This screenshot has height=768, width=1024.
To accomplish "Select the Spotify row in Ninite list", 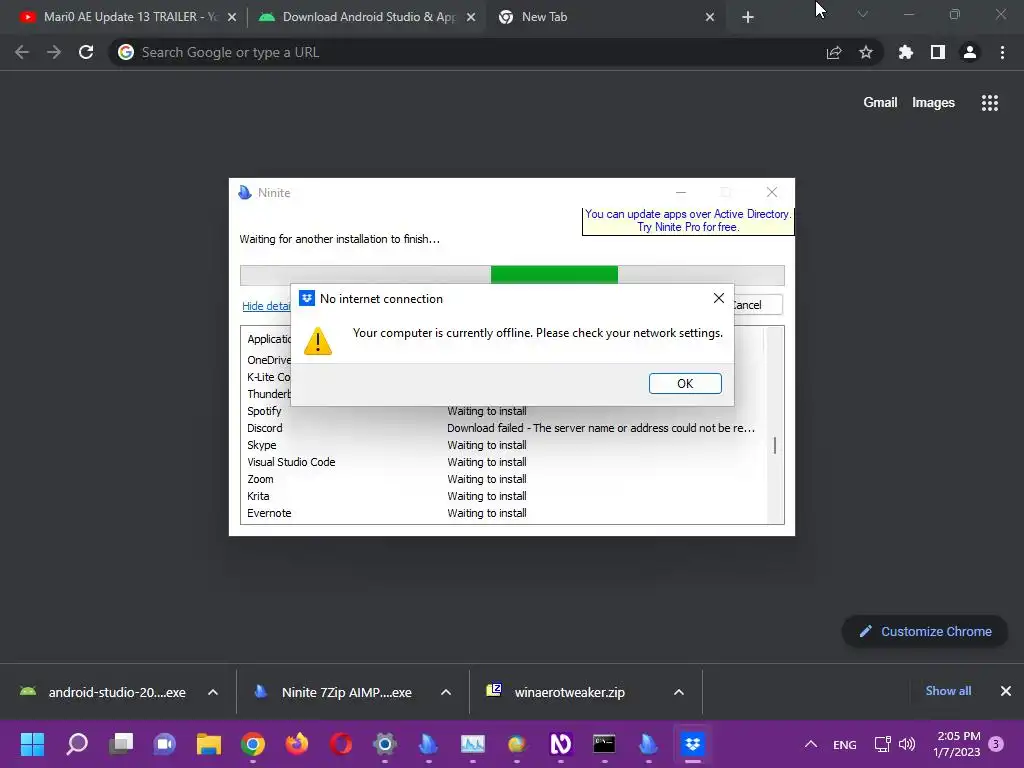I will [502, 411].
